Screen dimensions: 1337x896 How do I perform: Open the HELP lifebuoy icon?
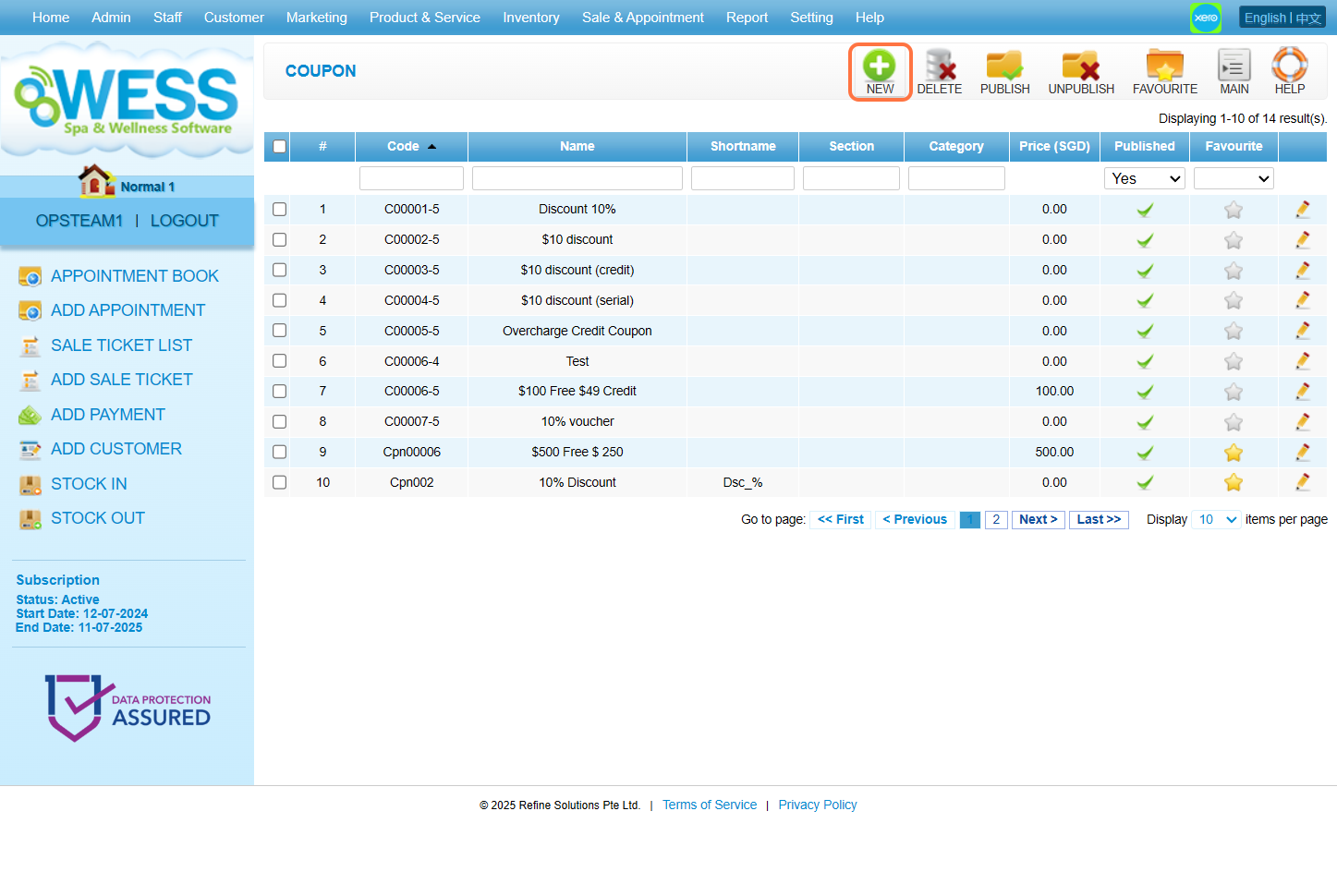1289,67
